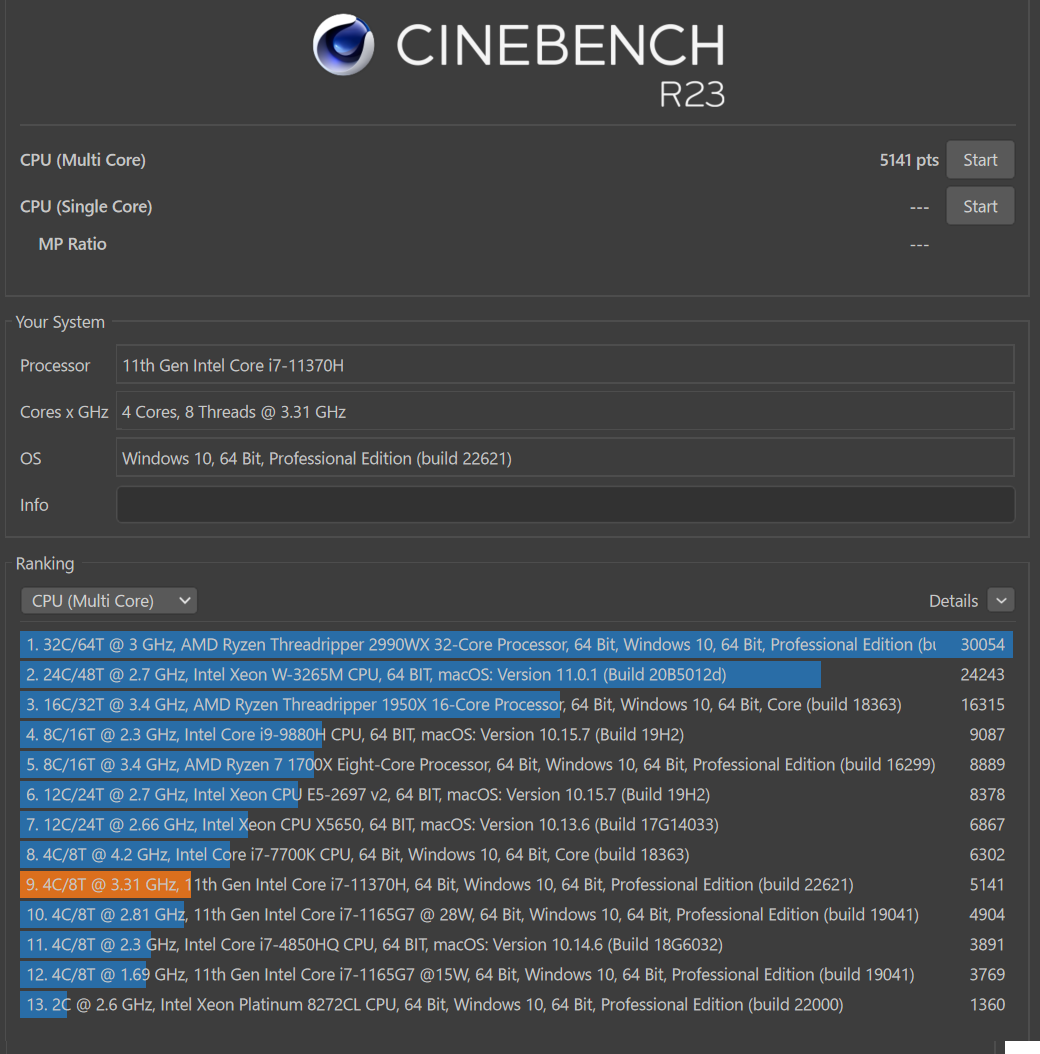The image size is (1040, 1054).
Task: Click the Cinebench sphere logo icon
Action: 343,45
